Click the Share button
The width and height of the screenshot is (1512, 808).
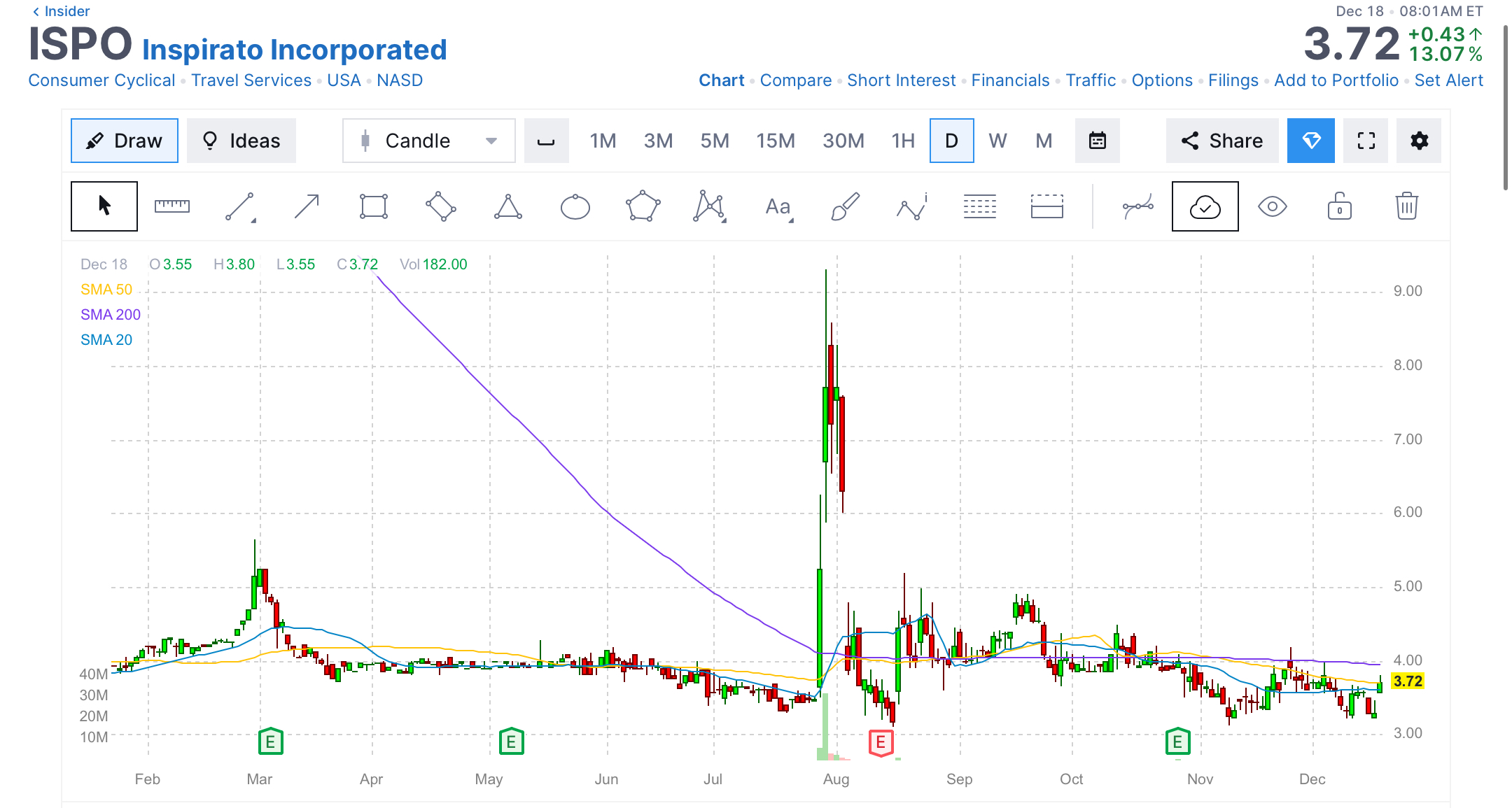tap(1222, 141)
